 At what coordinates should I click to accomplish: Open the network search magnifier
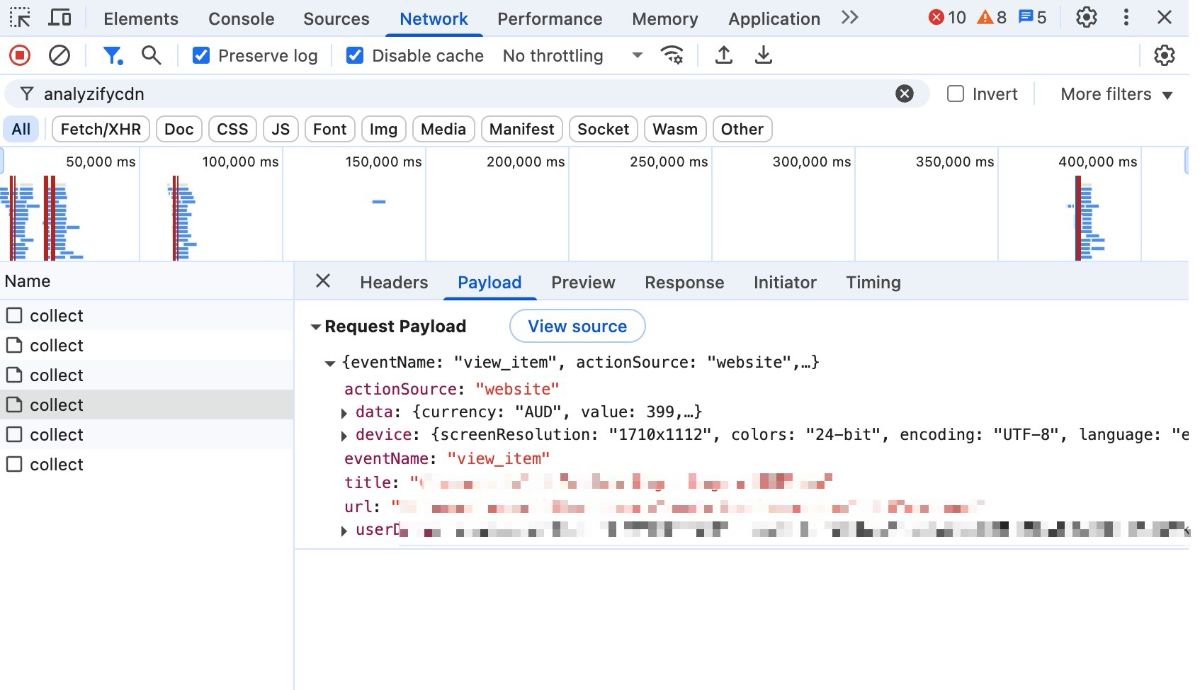pos(151,56)
